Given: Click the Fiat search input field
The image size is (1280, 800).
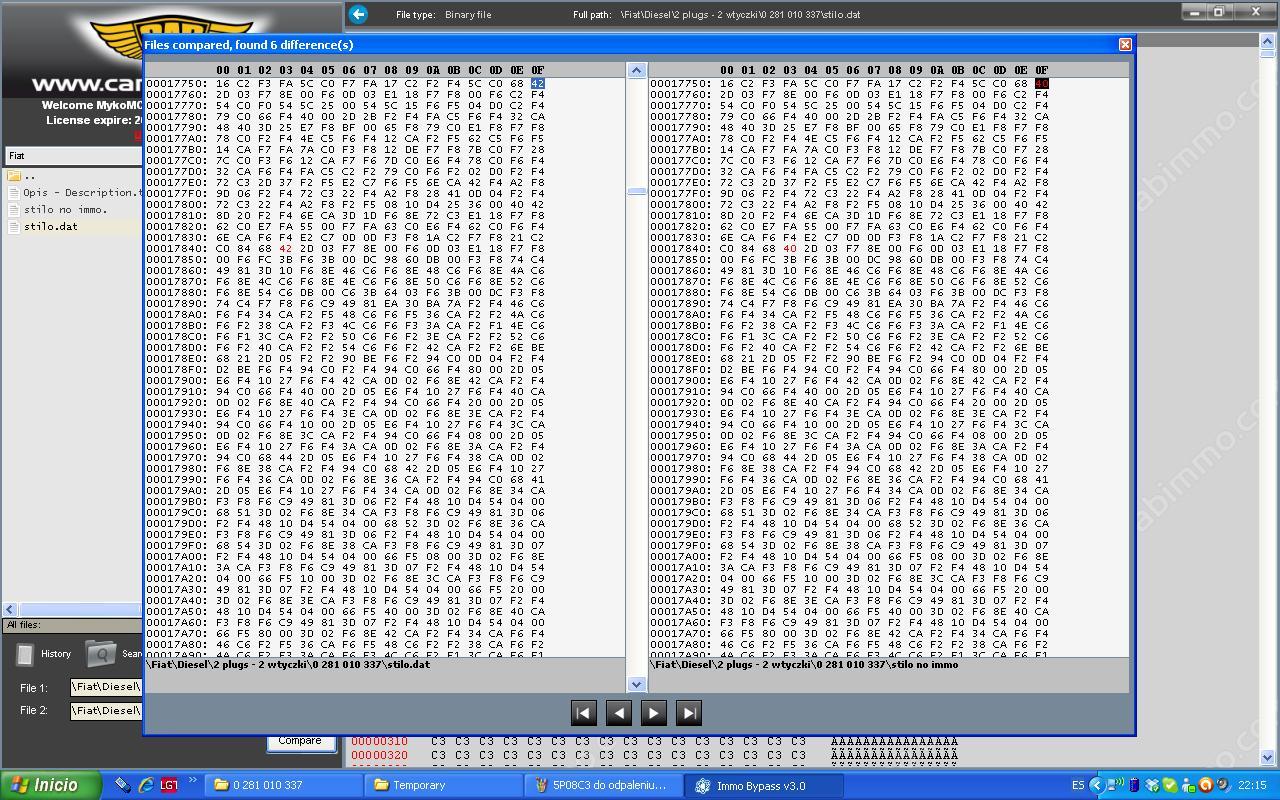Looking at the screenshot, I should [x=72, y=156].
